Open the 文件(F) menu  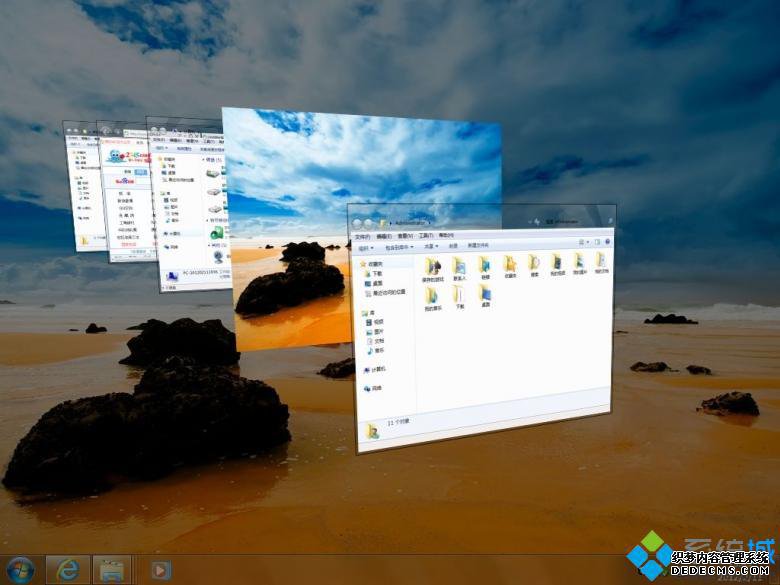[362, 236]
